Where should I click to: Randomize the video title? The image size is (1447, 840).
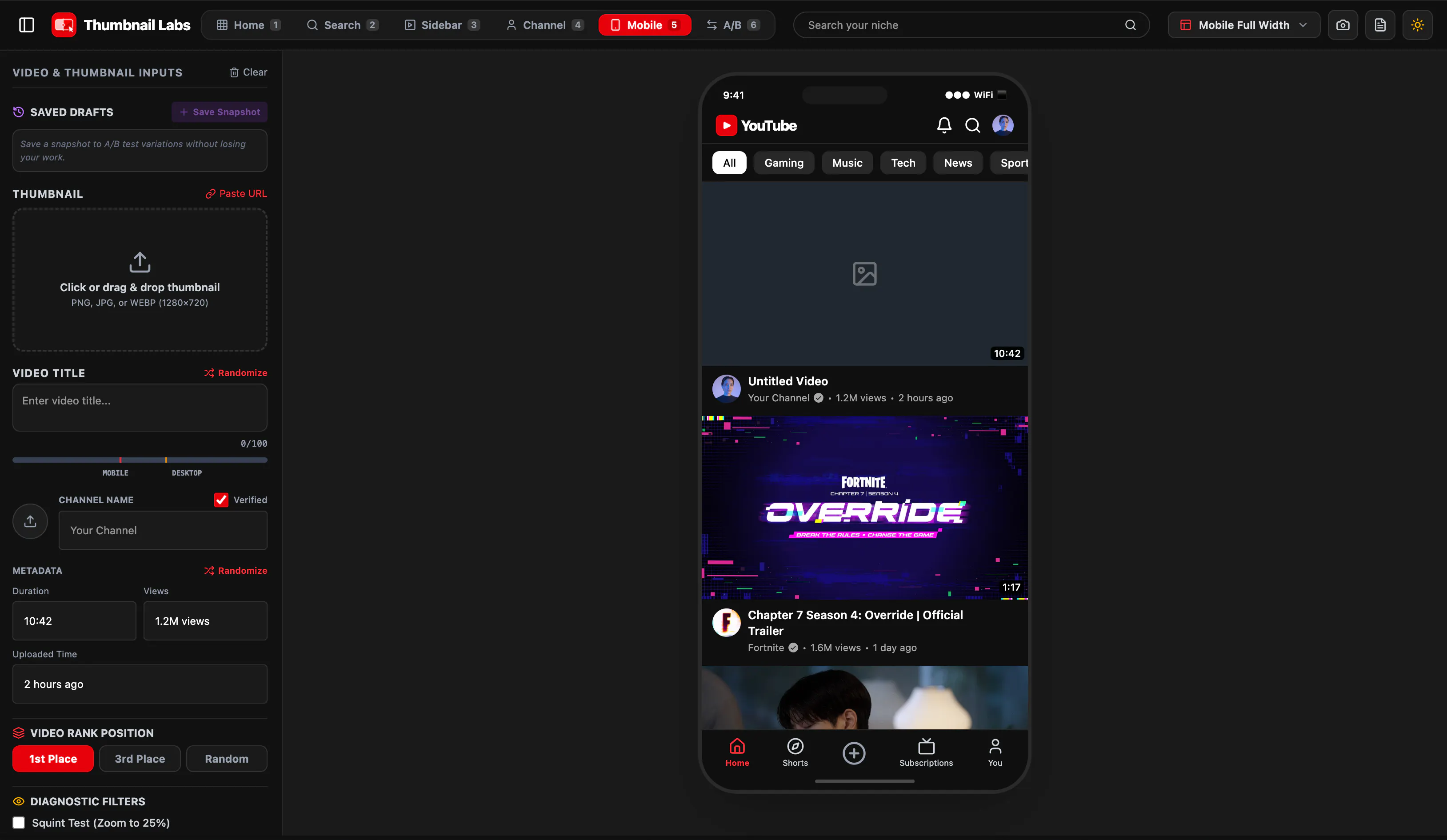(236, 372)
